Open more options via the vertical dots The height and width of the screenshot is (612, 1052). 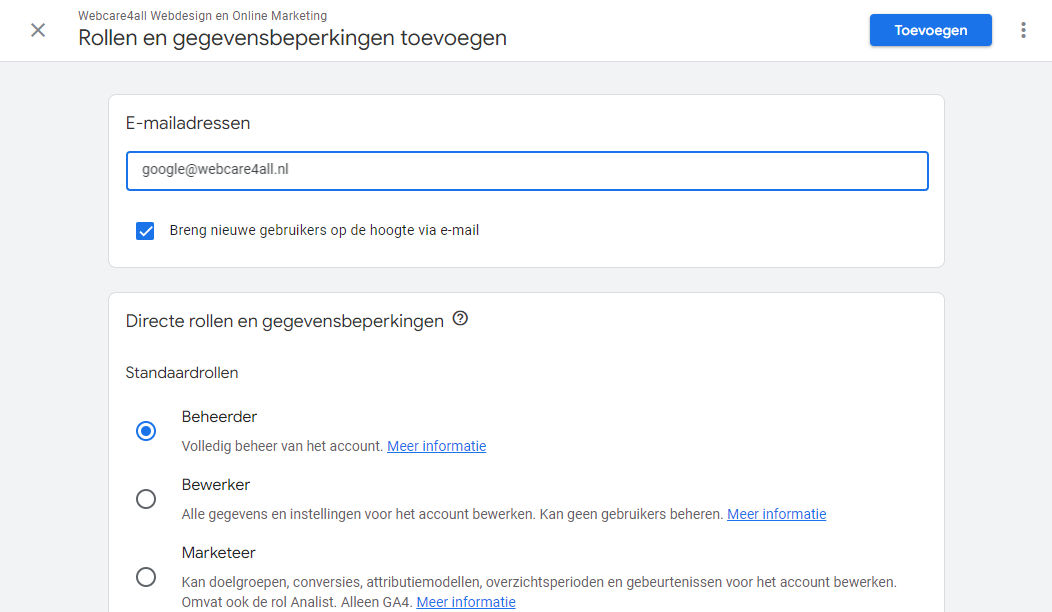[1023, 30]
